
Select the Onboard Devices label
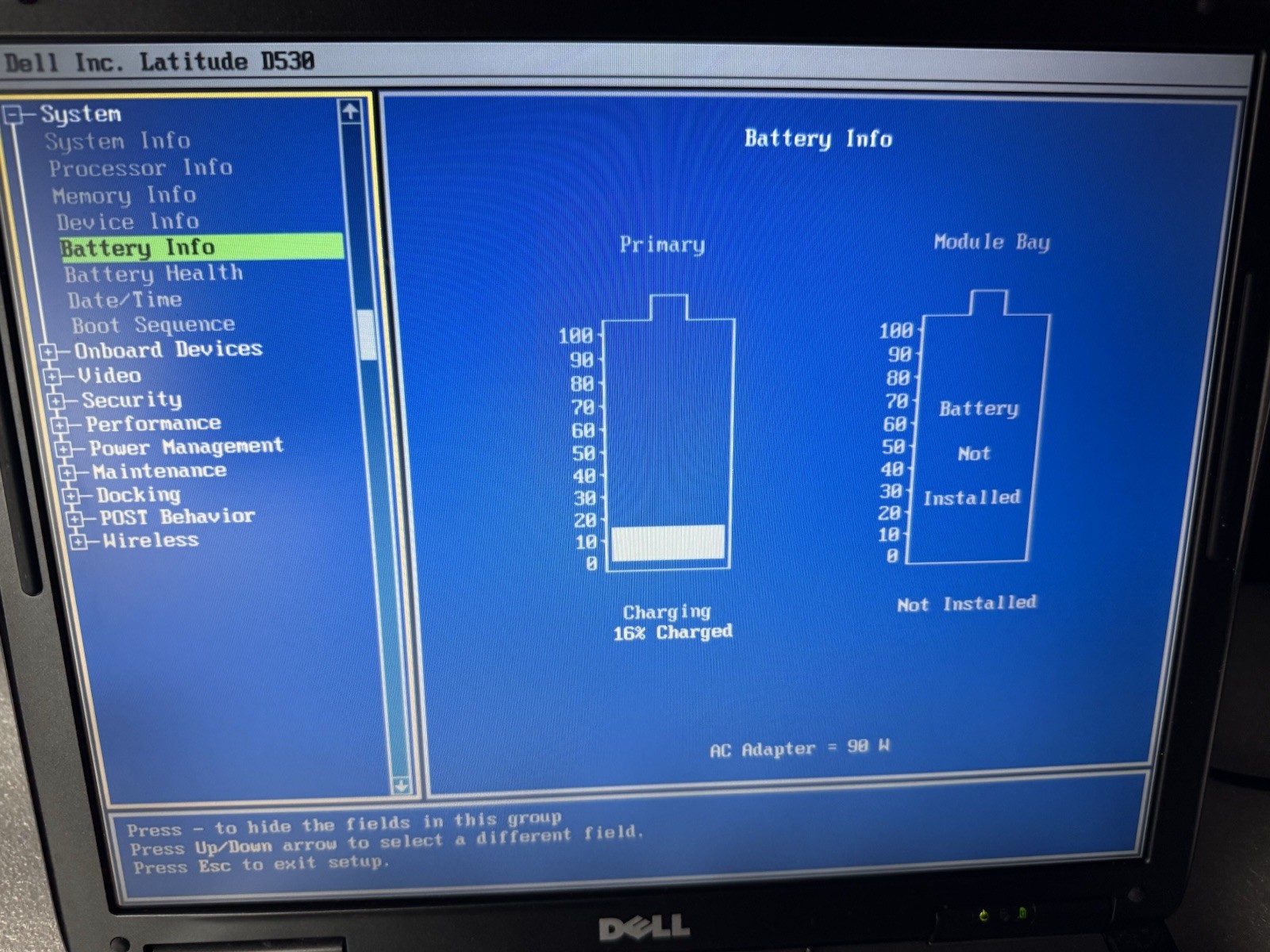click(x=168, y=349)
